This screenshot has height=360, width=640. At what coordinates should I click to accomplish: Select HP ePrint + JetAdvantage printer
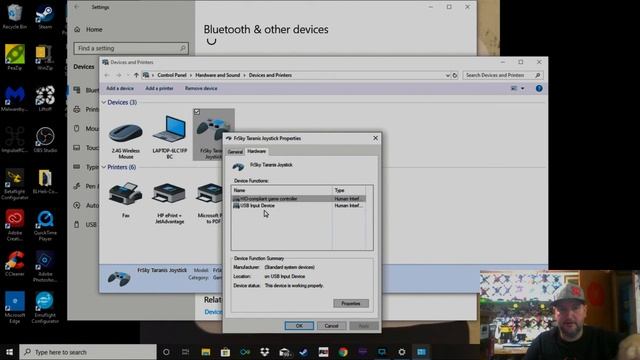(170, 203)
